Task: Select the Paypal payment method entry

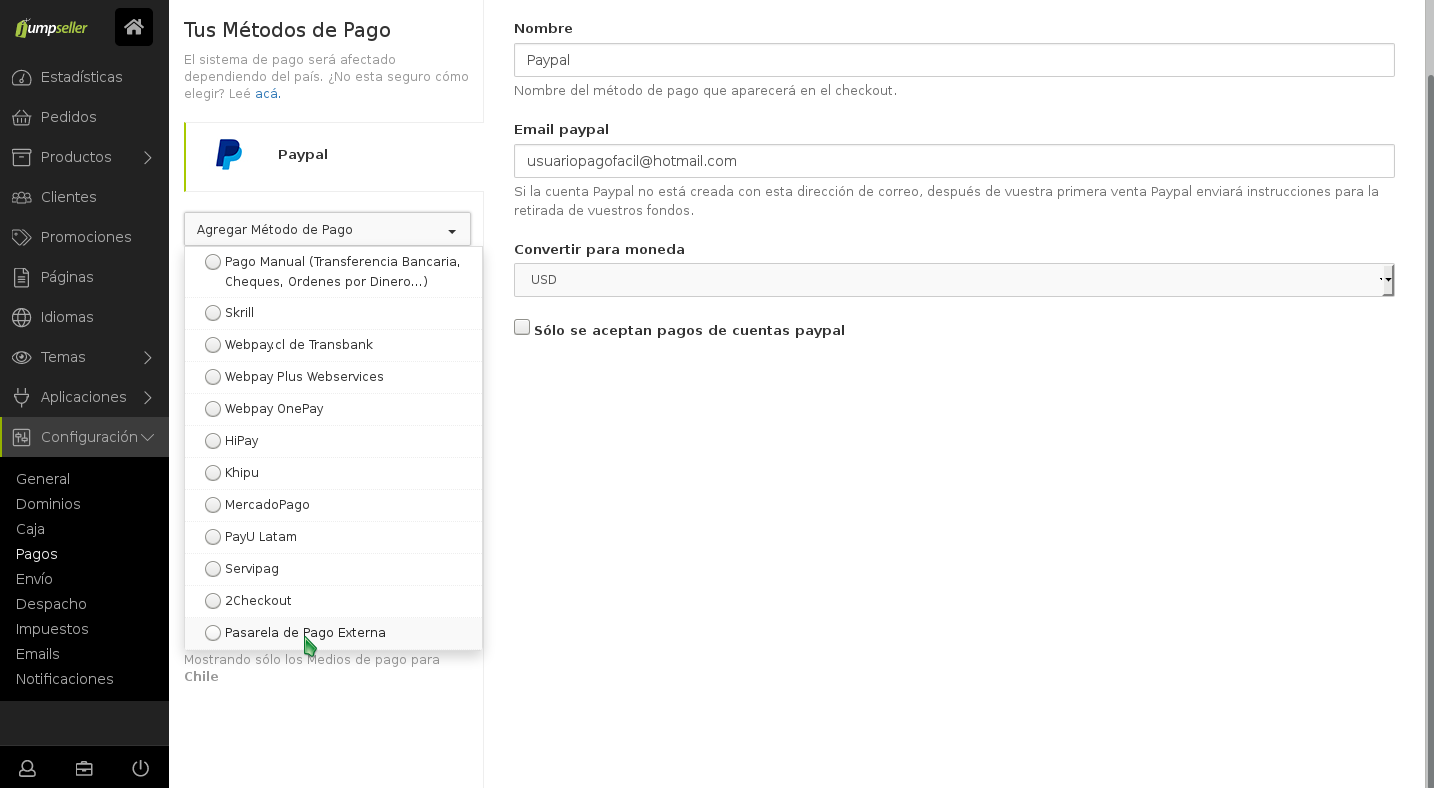Action: [x=334, y=156]
